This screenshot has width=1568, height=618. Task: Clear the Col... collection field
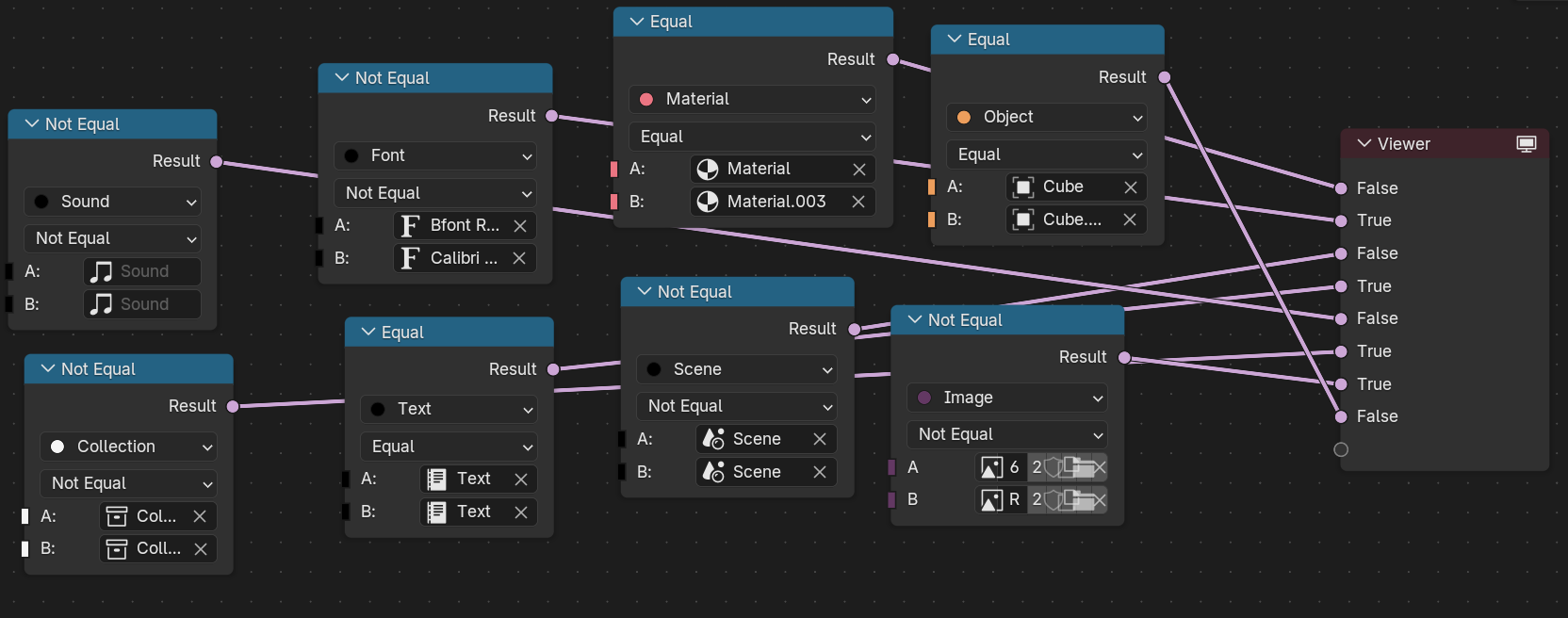coord(200,516)
